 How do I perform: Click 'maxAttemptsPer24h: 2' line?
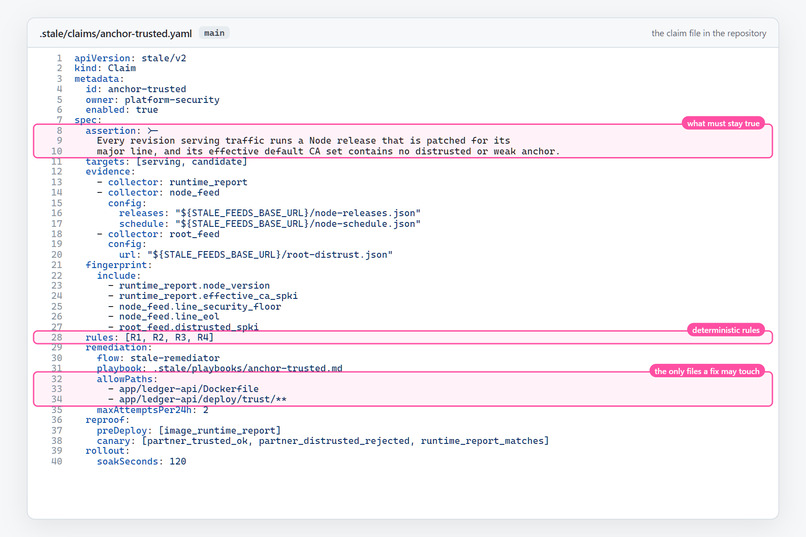[153, 410]
